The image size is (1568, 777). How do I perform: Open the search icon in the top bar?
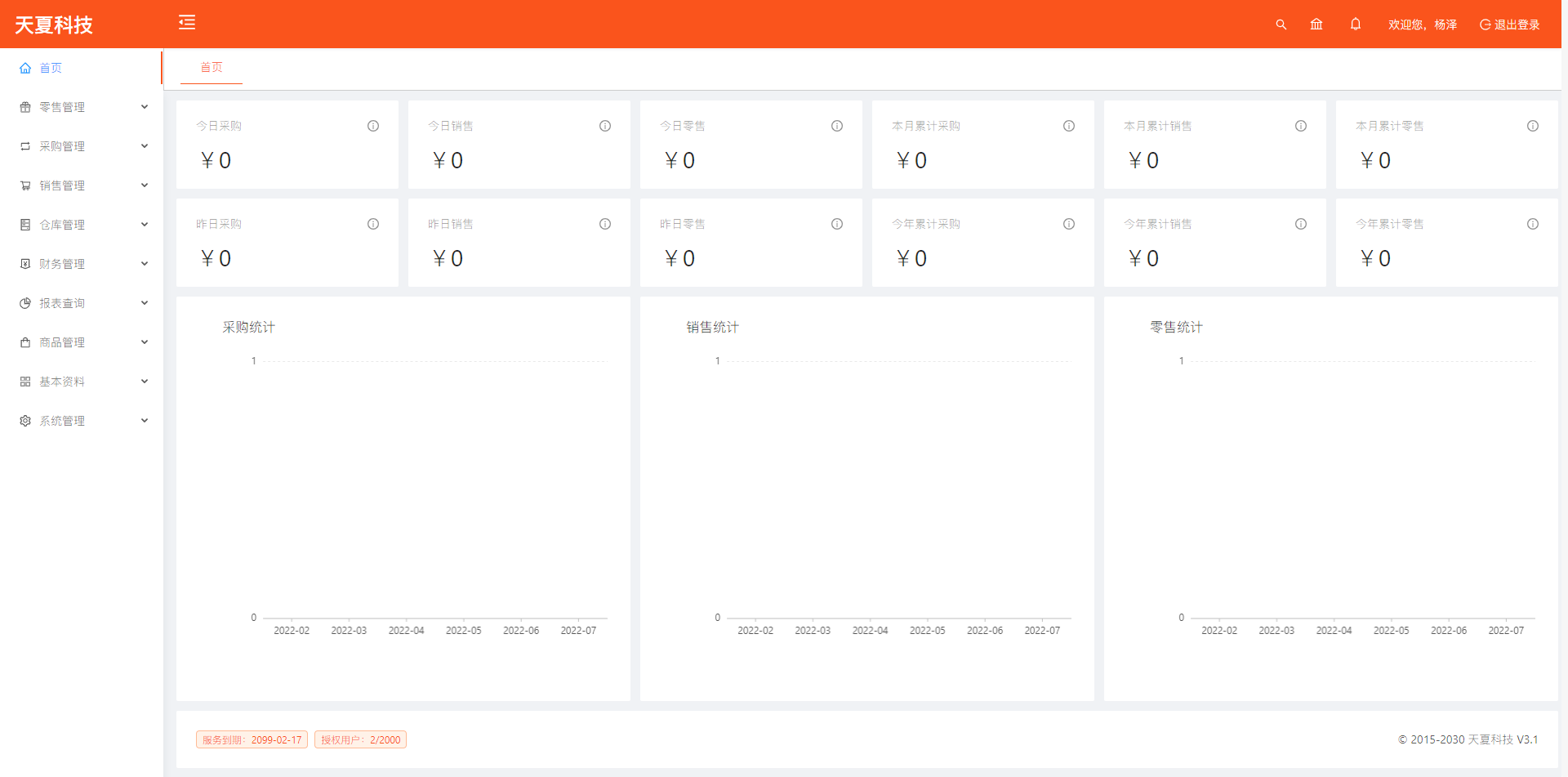click(1281, 25)
